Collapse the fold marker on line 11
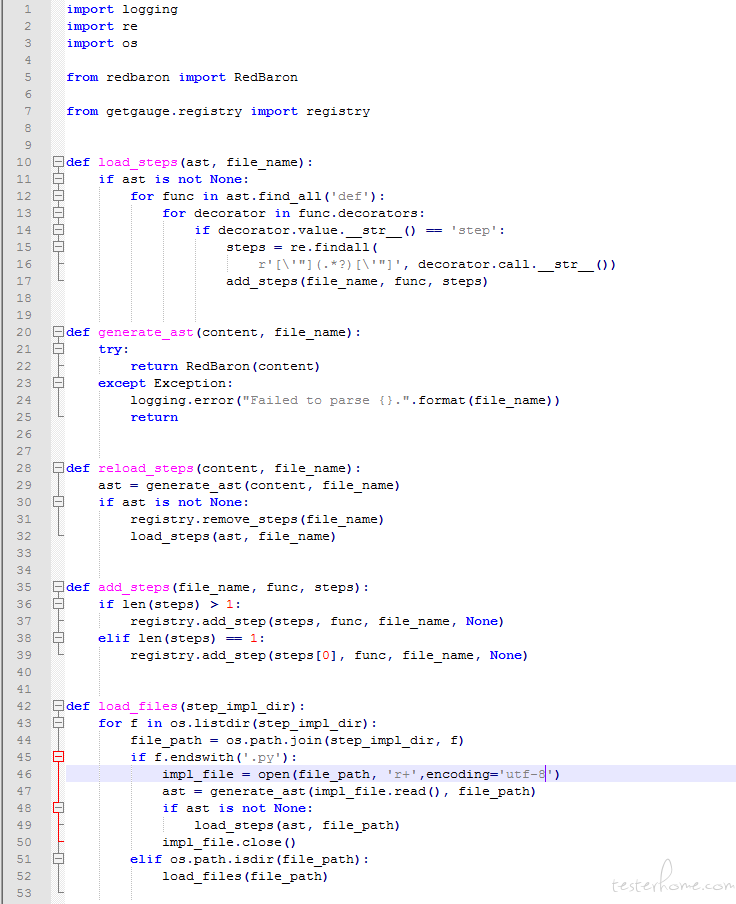Image resolution: width=736 pixels, height=904 pixels. click(x=58, y=179)
